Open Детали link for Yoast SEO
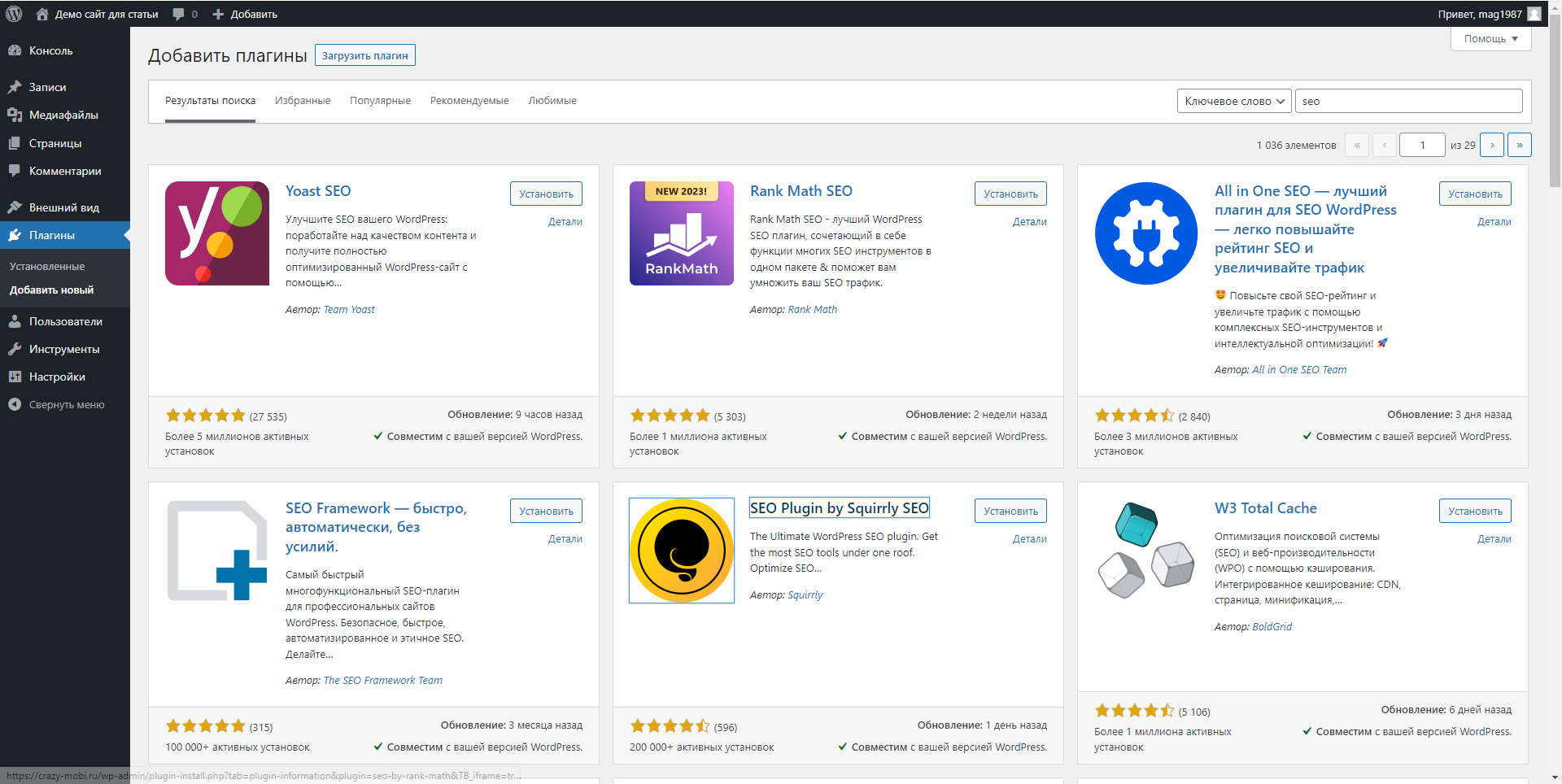Viewport: 1562px width, 784px height. click(x=565, y=221)
